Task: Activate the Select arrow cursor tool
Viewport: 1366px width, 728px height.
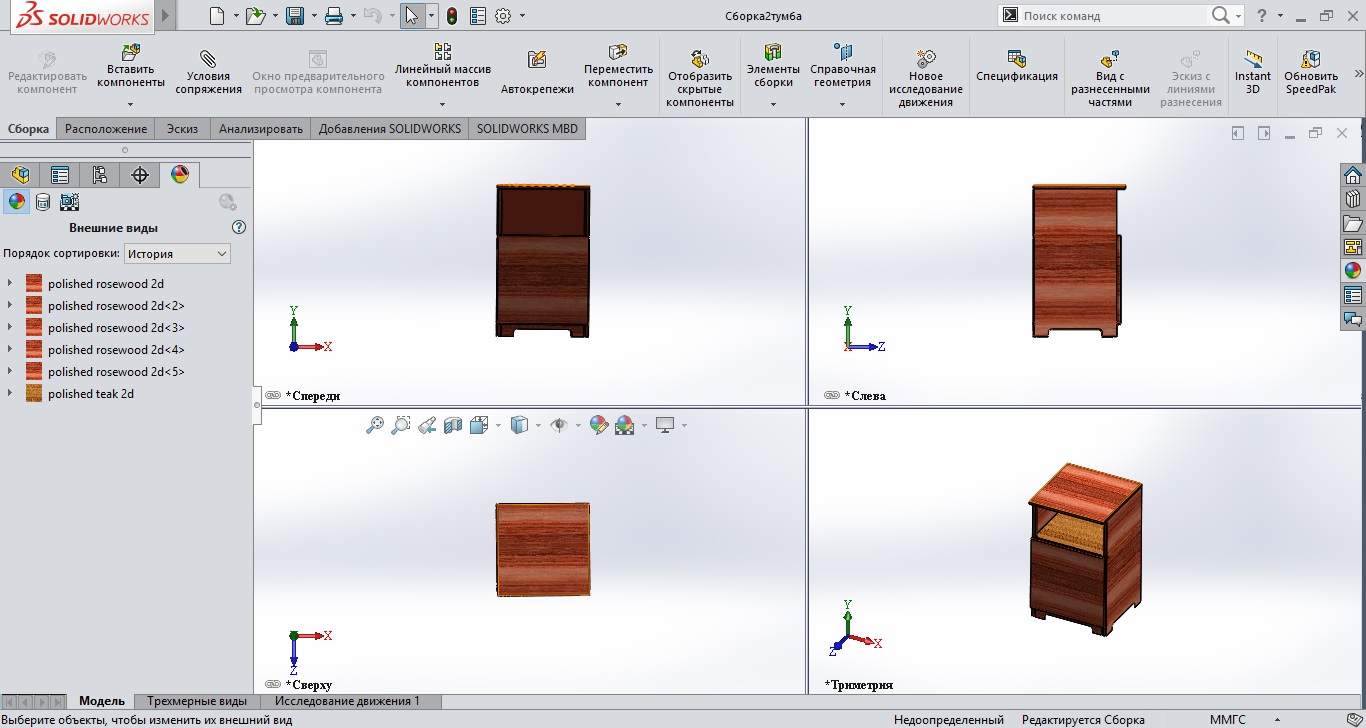Action: click(x=412, y=16)
